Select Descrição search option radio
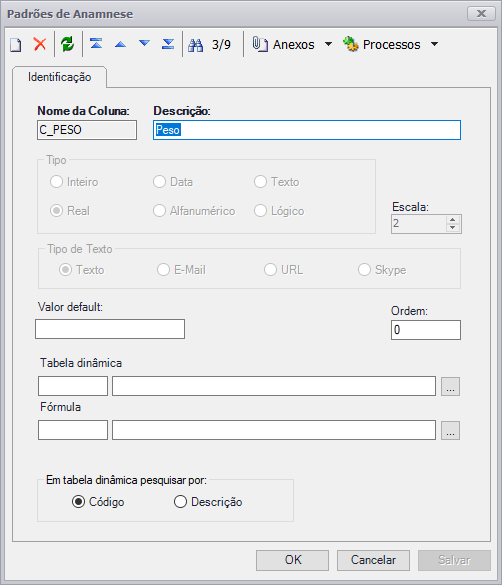Screen dimensions: 502x585 coord(180,502)
